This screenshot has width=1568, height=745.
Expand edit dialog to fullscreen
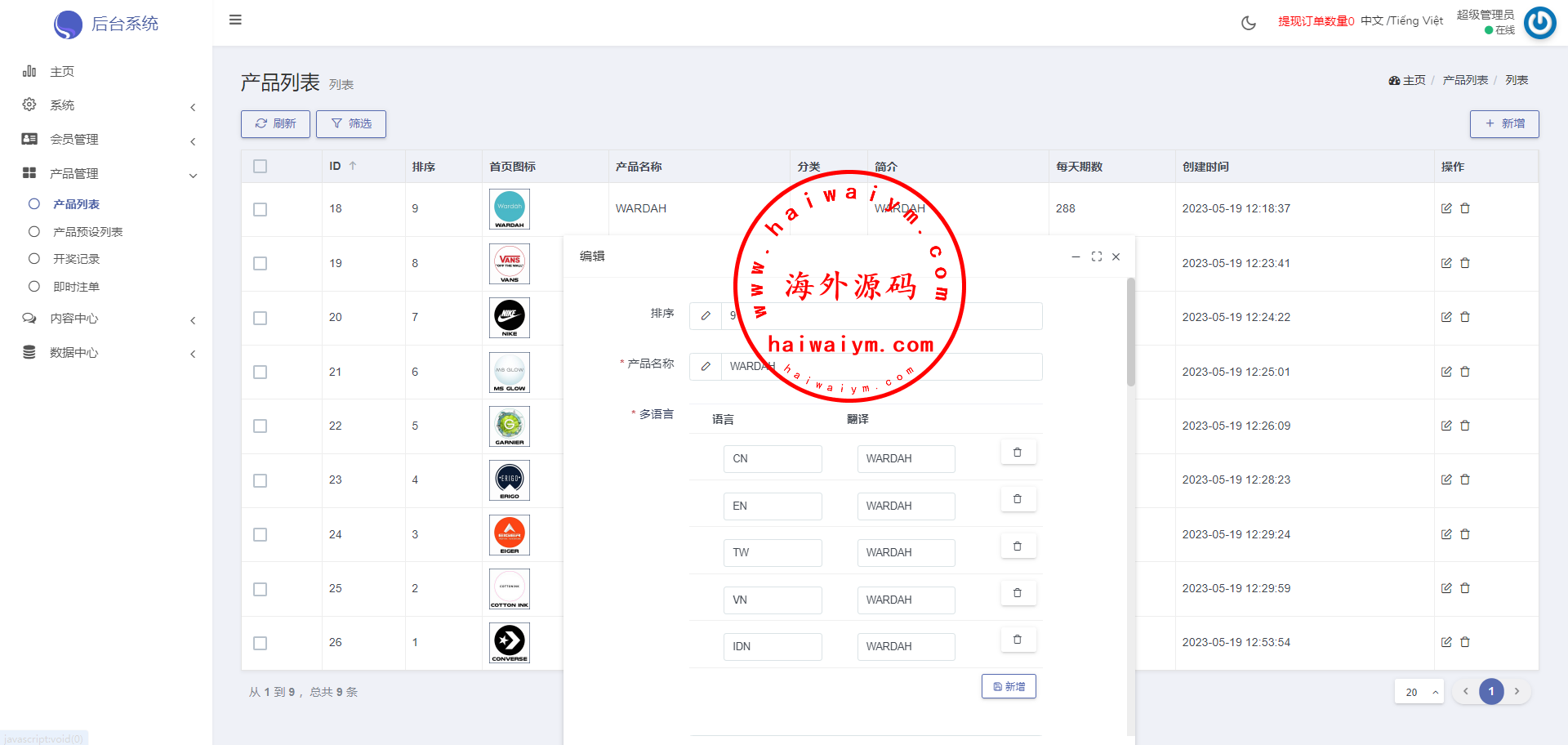coord(1097,257)
